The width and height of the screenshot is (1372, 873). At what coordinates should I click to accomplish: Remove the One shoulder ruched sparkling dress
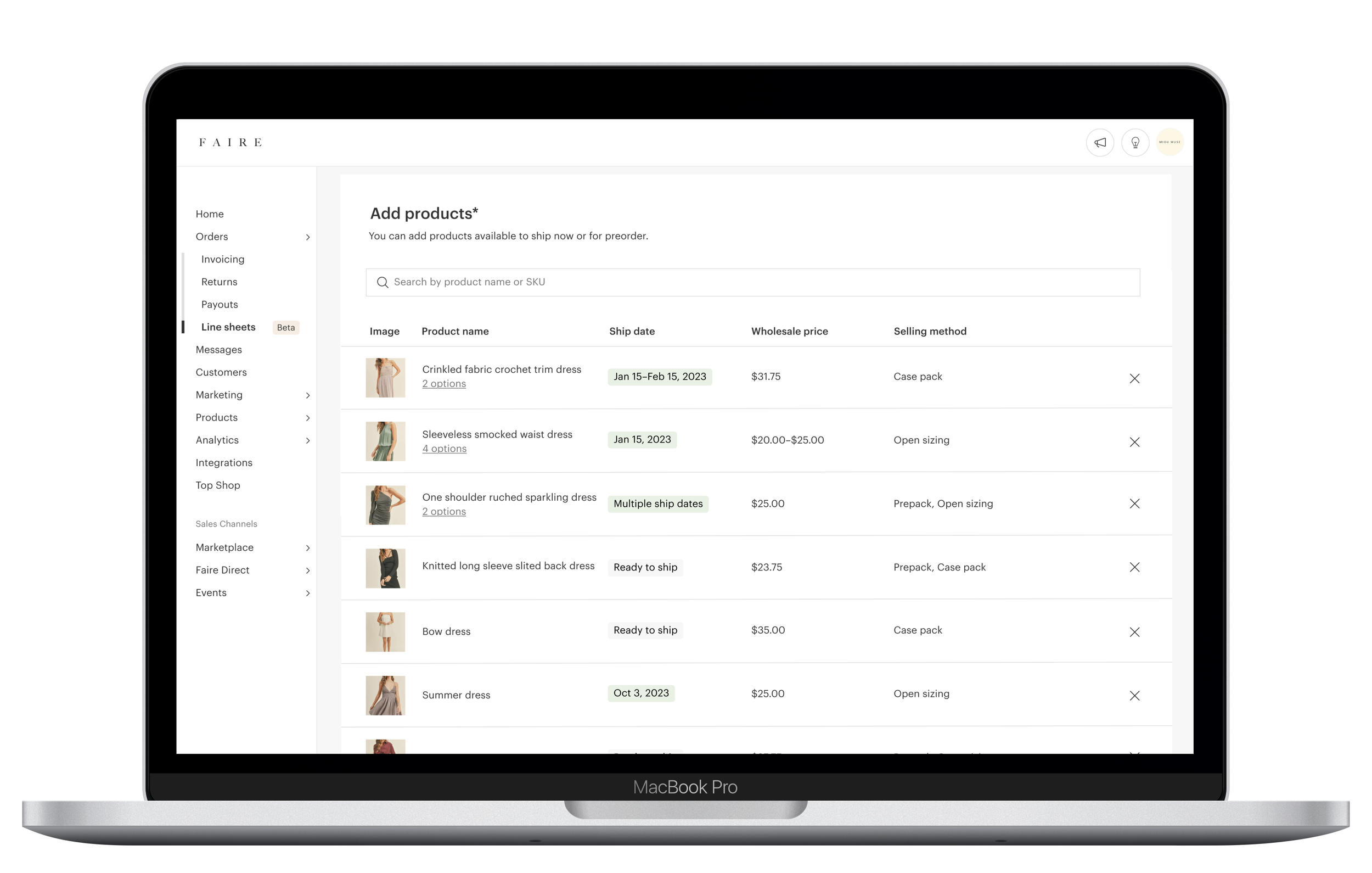[1134, 504]
